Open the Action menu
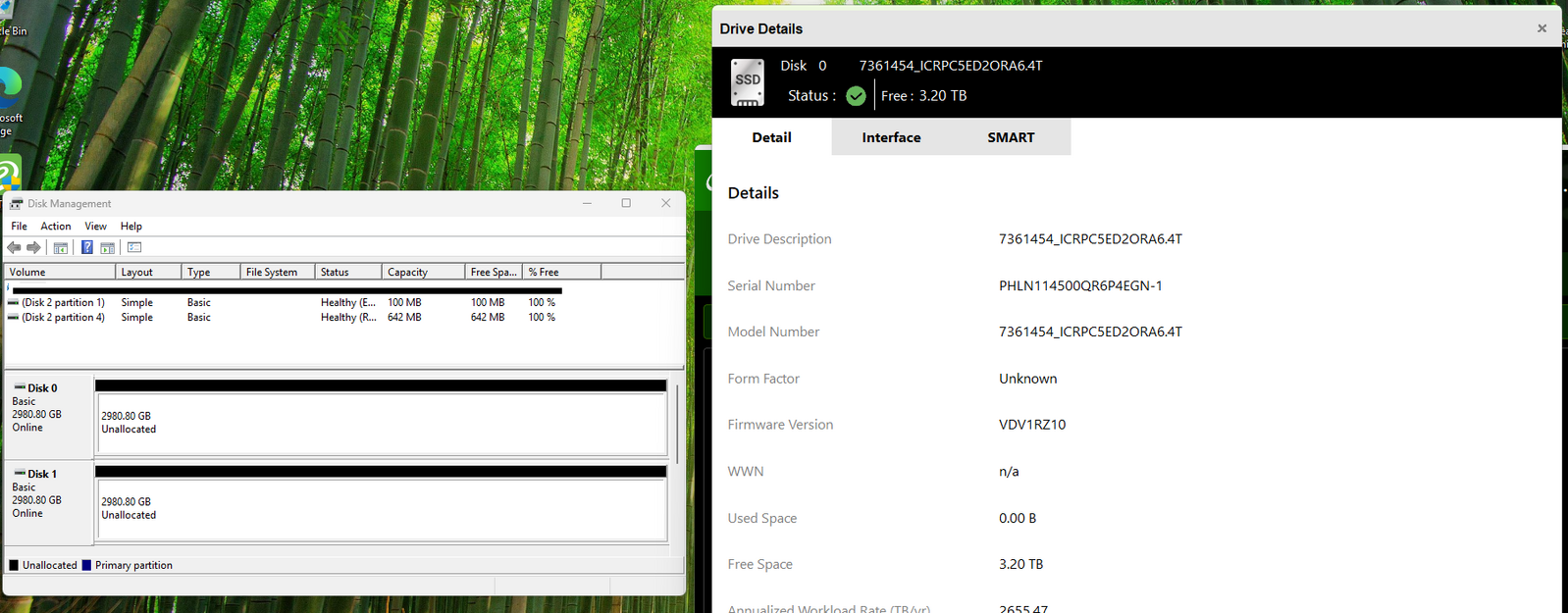 click(x=55, y=227)
